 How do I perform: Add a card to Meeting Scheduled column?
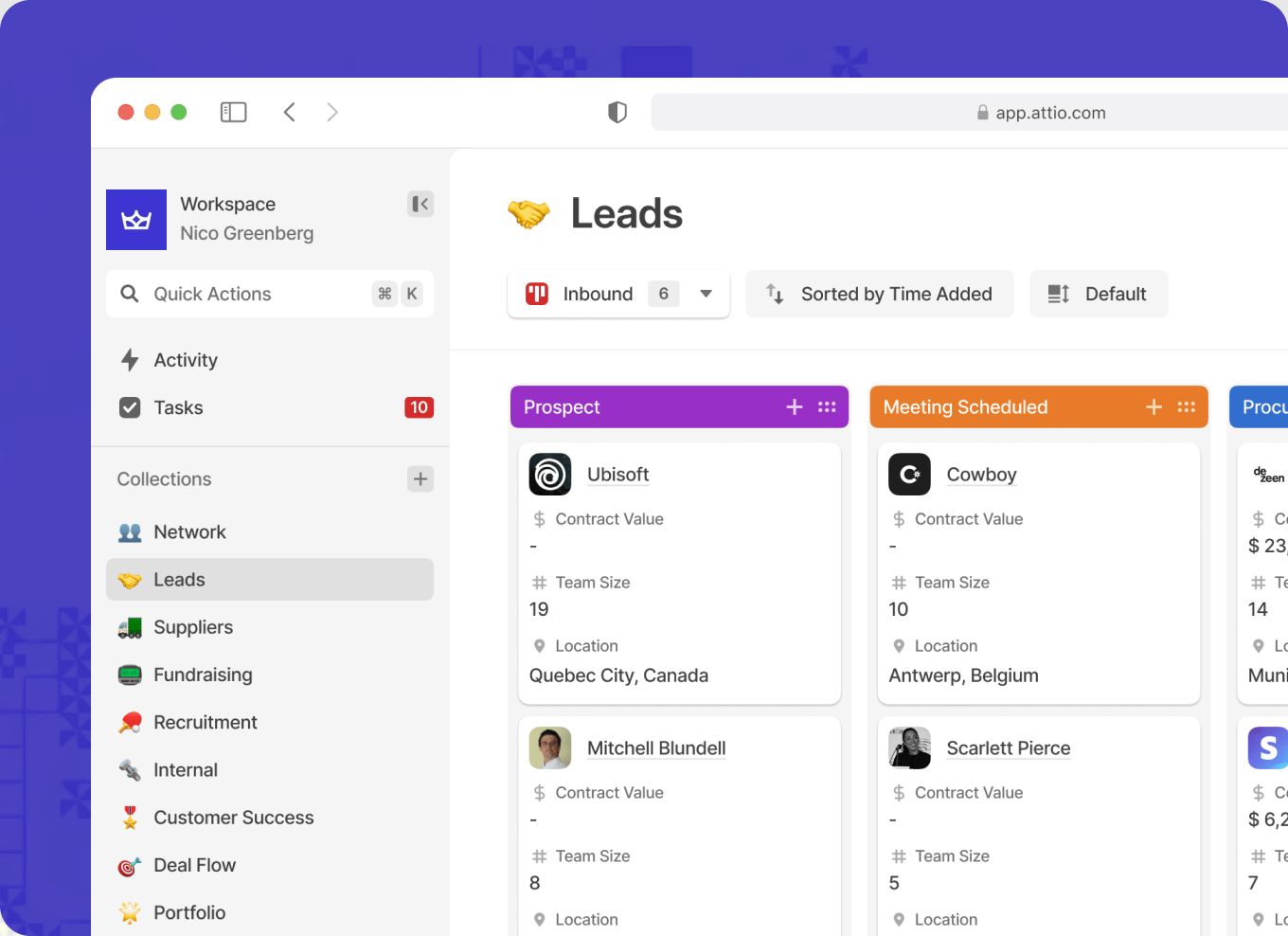(x=1154, y=406)
